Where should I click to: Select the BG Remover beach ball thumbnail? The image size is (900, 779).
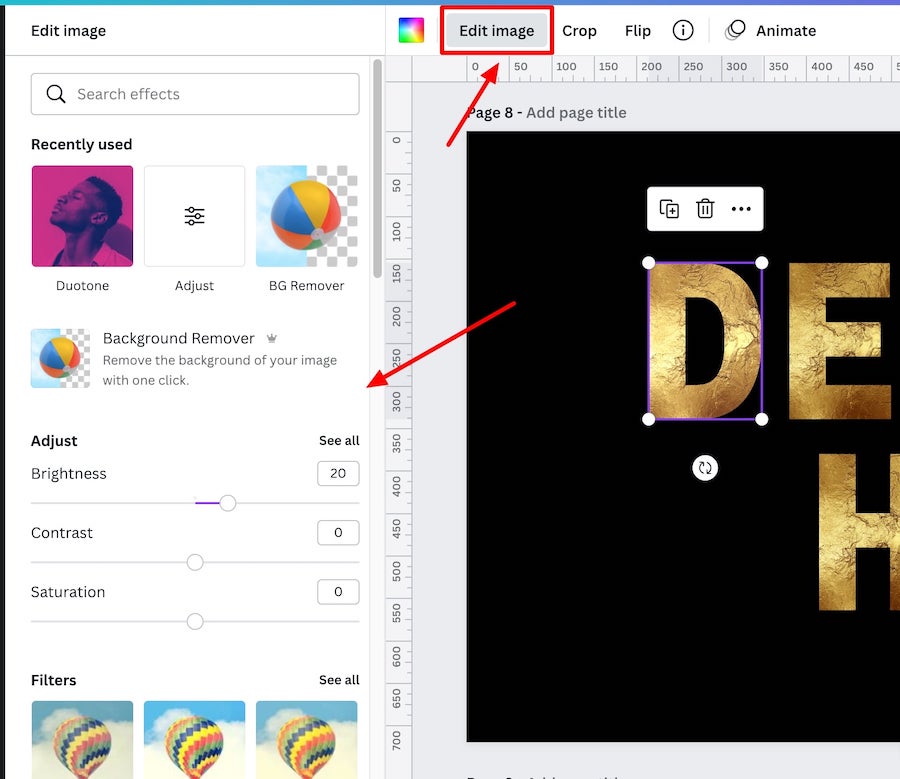point(307,216)
